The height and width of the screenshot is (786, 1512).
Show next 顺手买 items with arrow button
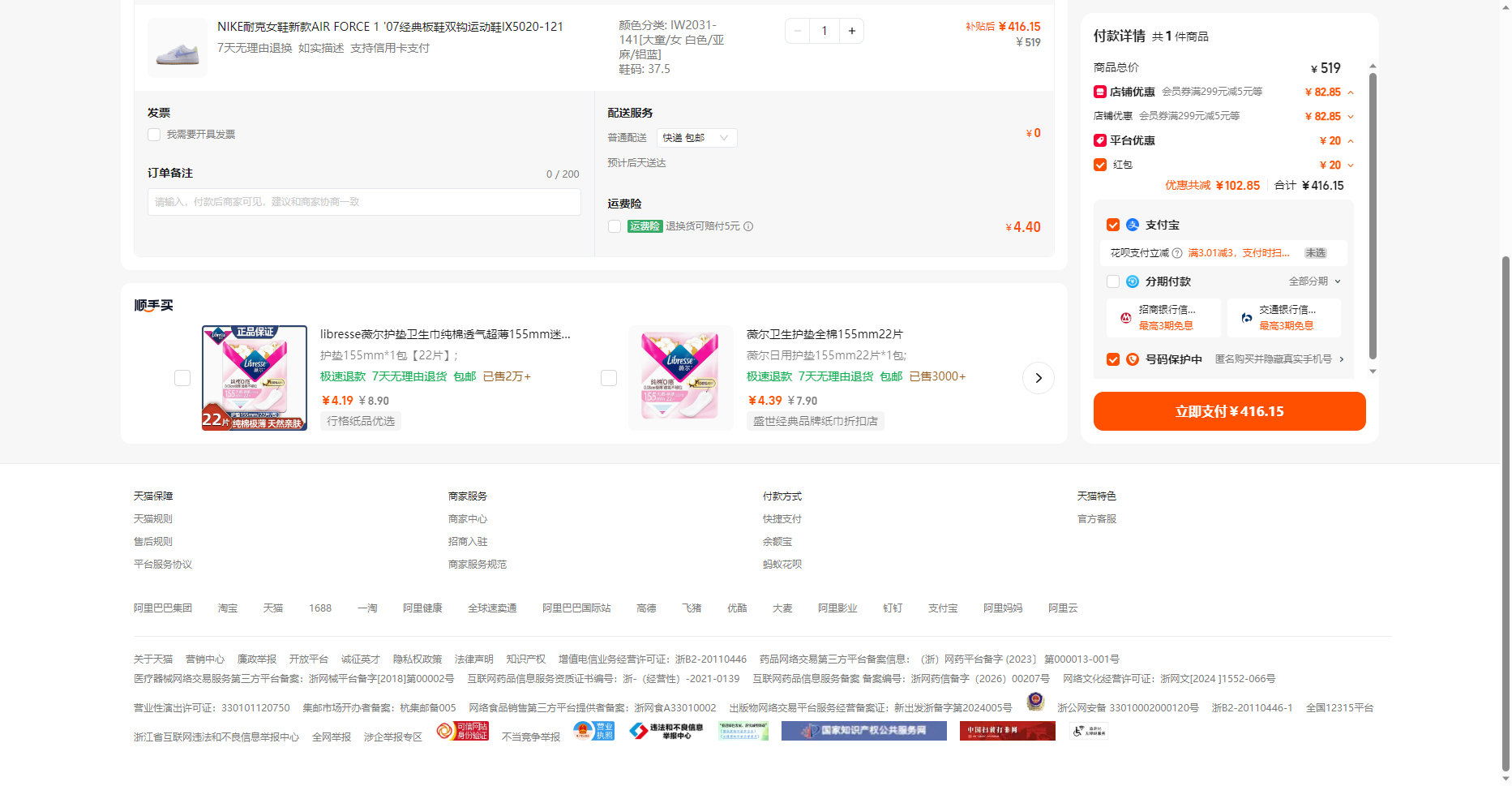coord(1039,378)
